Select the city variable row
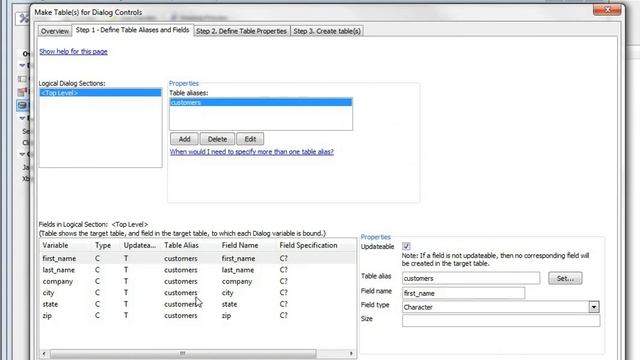 198,293
